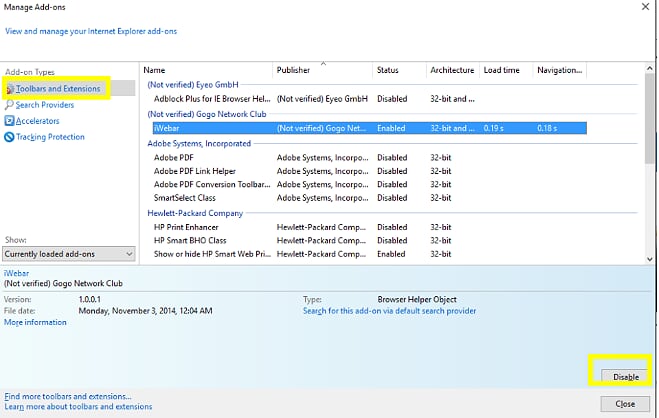659x418 pixels.
Task: Click the scrollbar up arrow
Action: coord(649,68)
